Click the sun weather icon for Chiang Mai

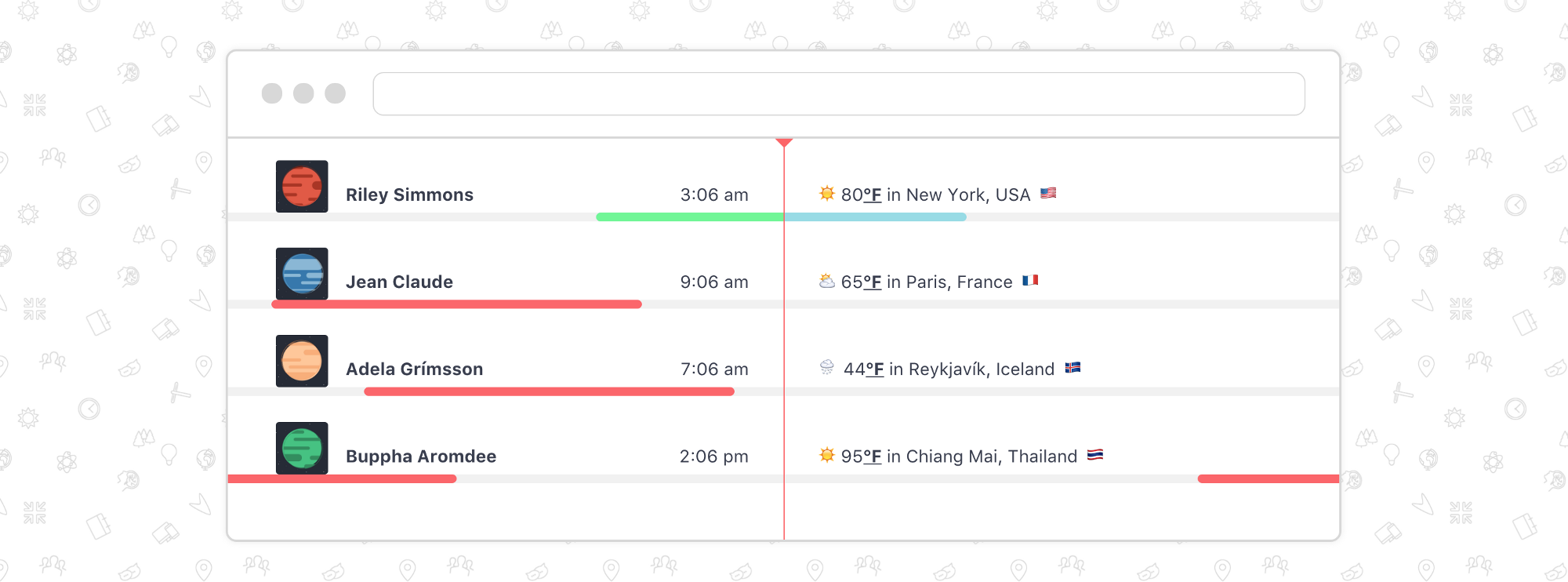click(827, 454)
